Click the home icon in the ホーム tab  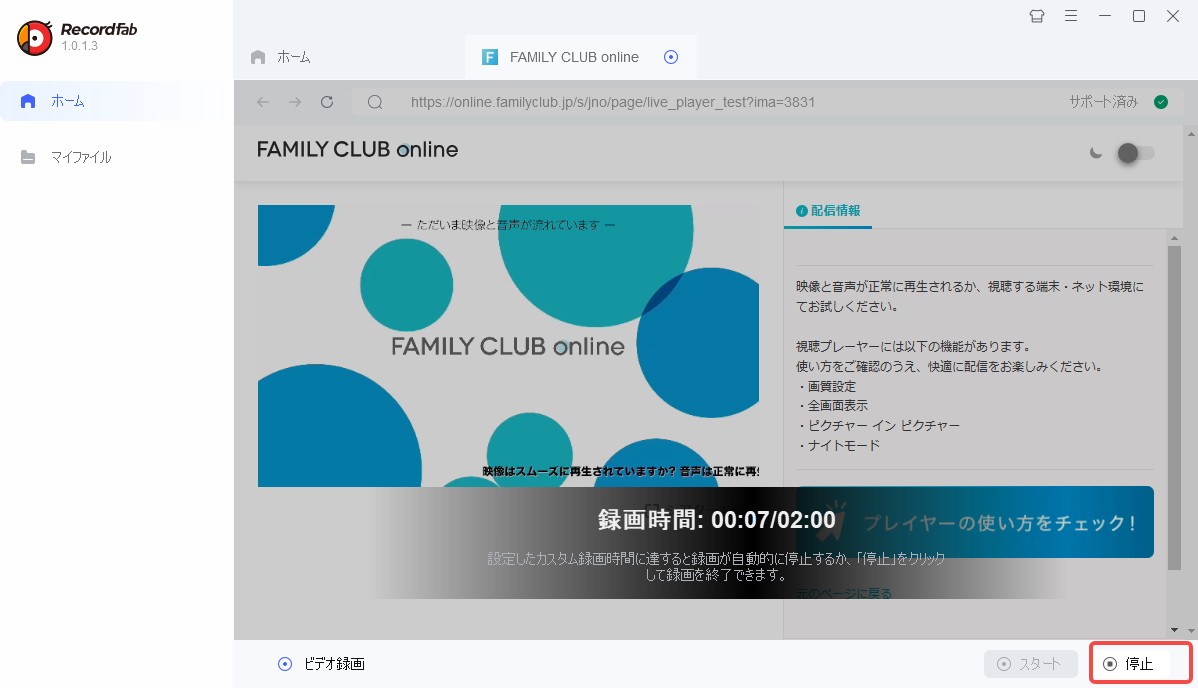(258, 57)
